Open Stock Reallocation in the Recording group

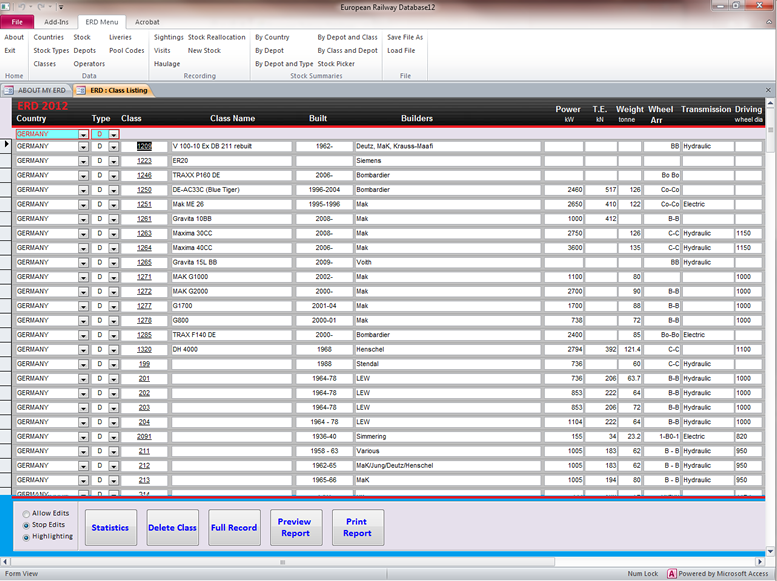pos(217,37)
